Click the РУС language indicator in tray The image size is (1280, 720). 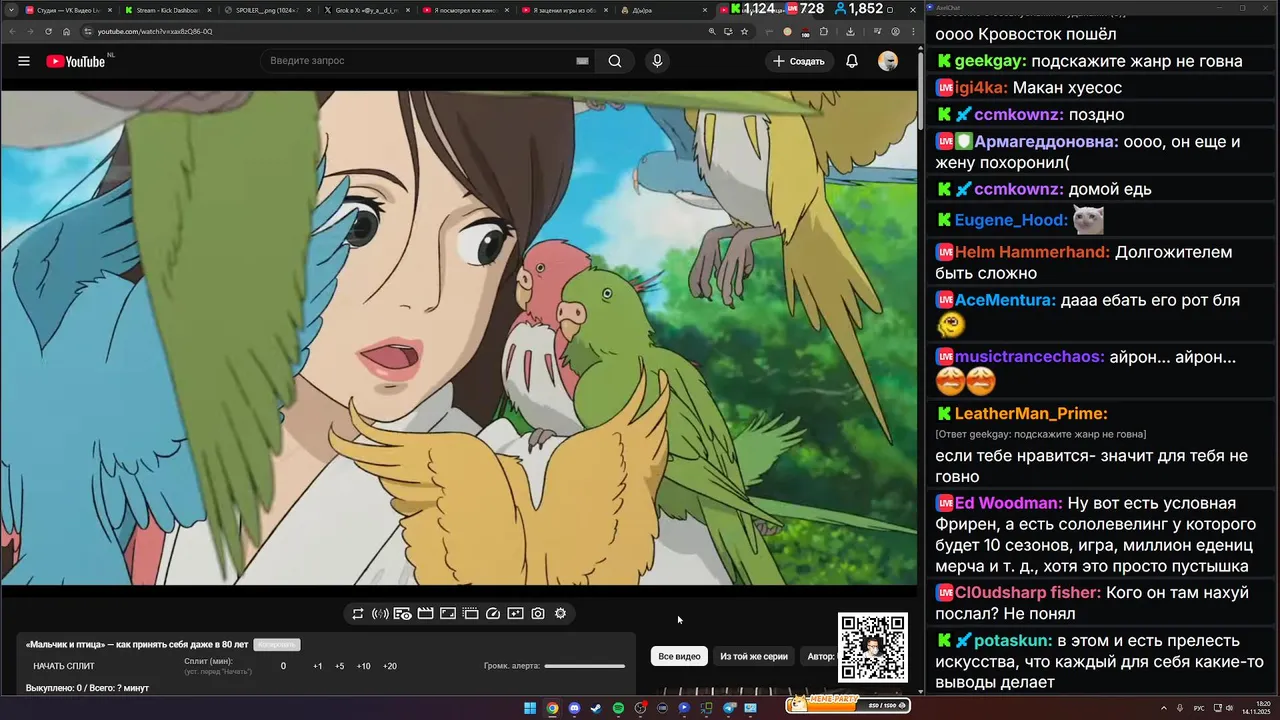[x=1199, y=708]
